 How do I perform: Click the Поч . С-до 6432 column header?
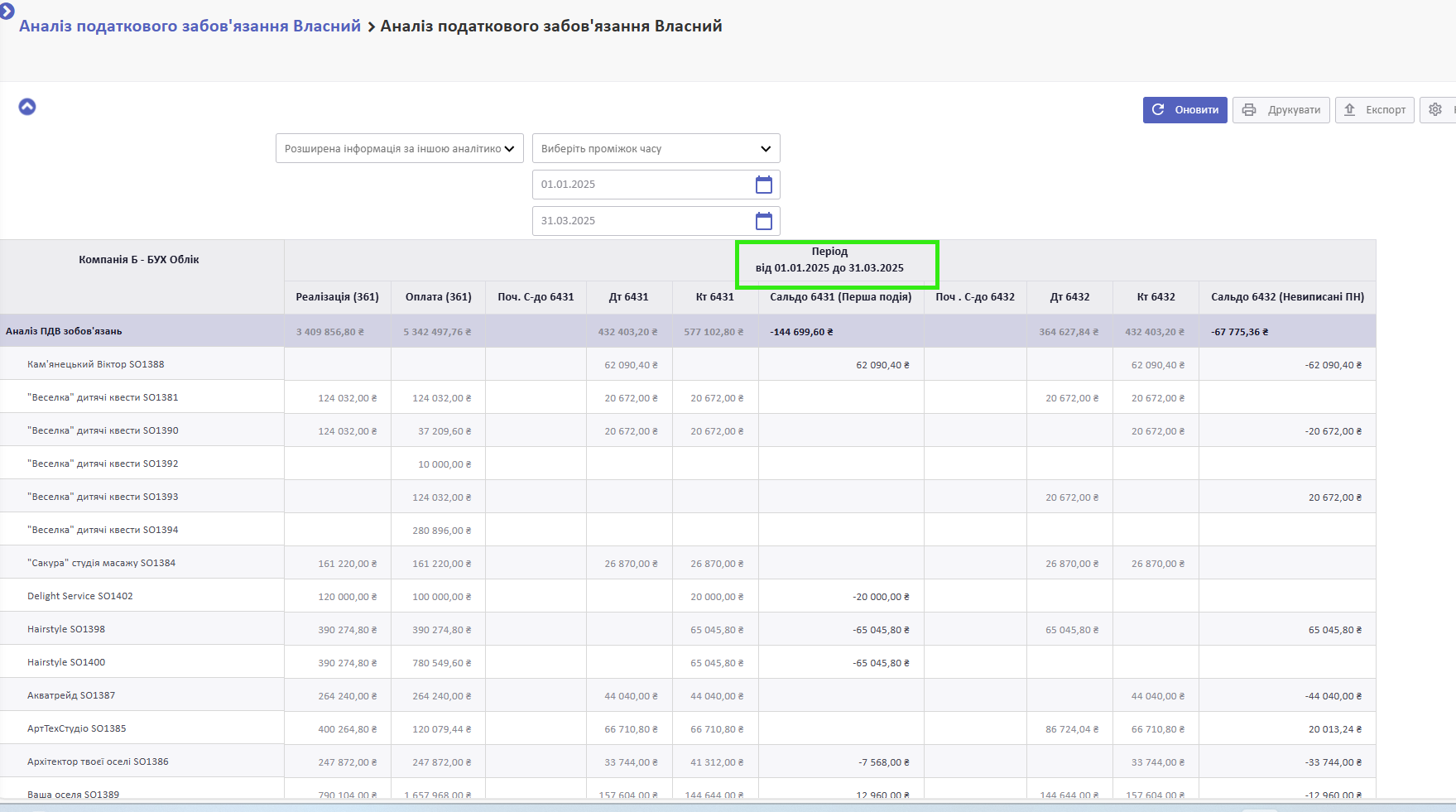[975, 297]
